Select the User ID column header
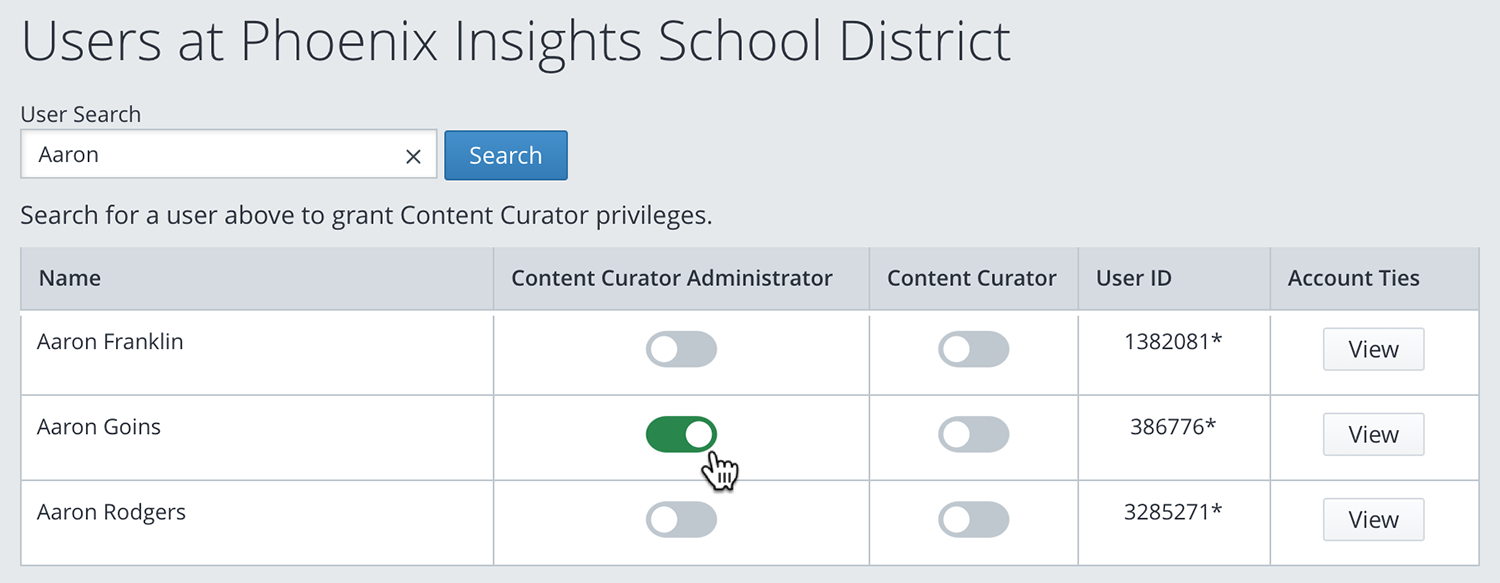Viewport: 1500px width, 583px height. click(x=1134, y=278)
